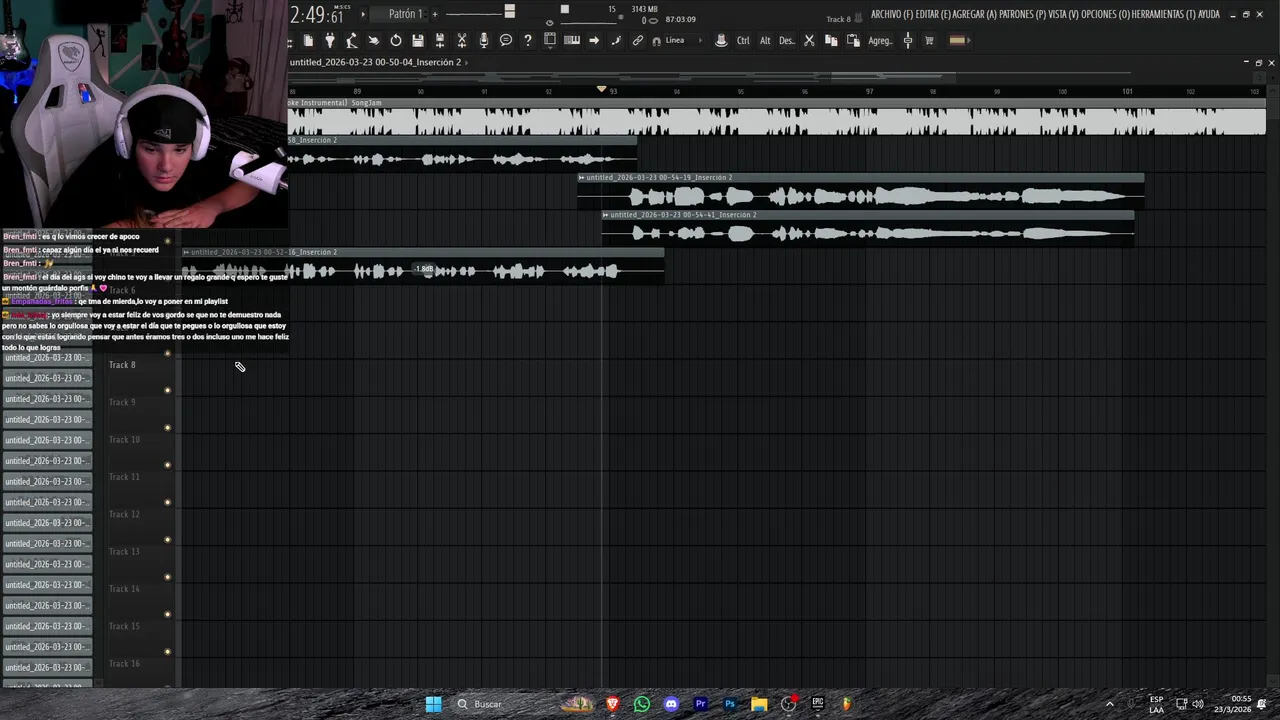Toggle mute dot on Track 8
Image resolution: width=1280 pixels, height=720 pixels.
167,391
